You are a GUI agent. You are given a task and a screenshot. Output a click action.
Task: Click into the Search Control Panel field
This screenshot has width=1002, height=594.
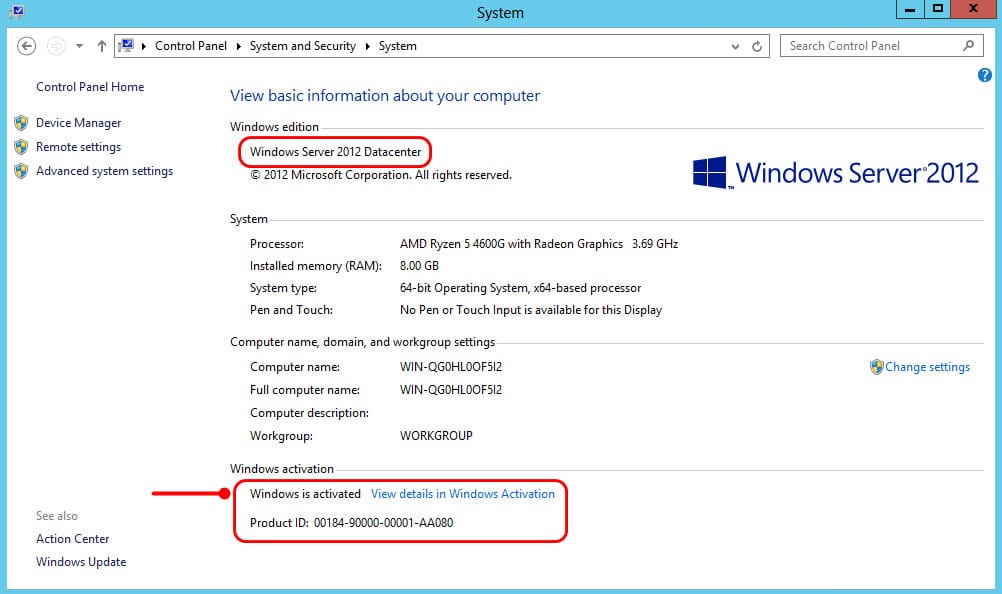click(872, 46)
